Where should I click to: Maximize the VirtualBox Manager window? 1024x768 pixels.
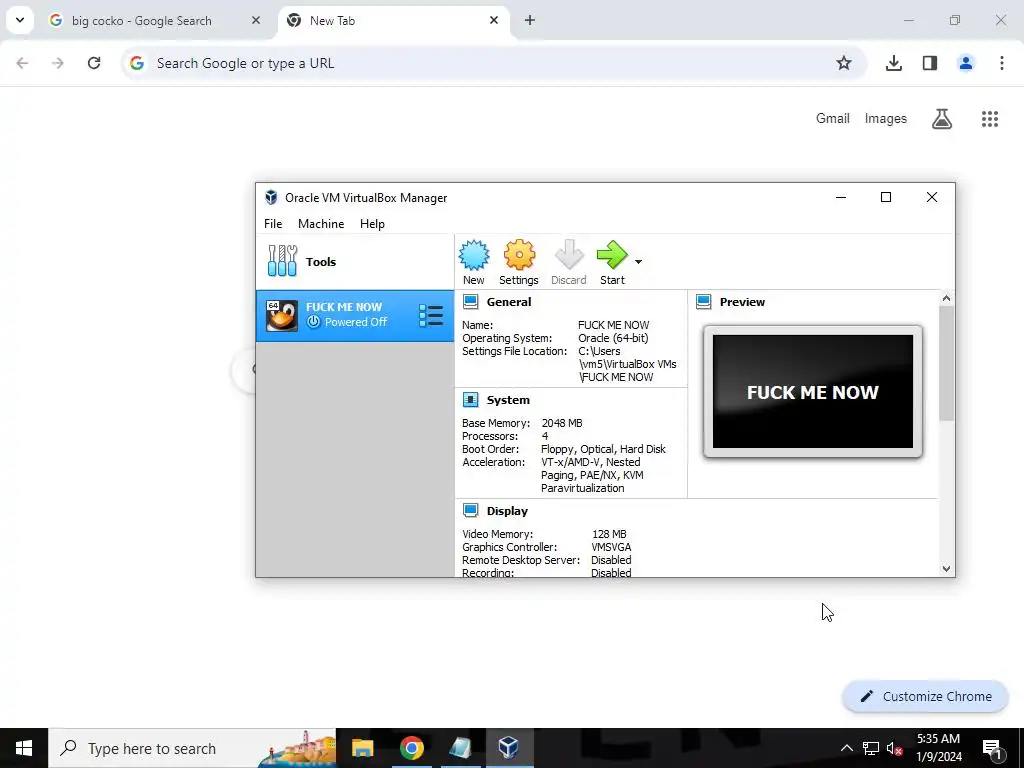pos(886,197)
